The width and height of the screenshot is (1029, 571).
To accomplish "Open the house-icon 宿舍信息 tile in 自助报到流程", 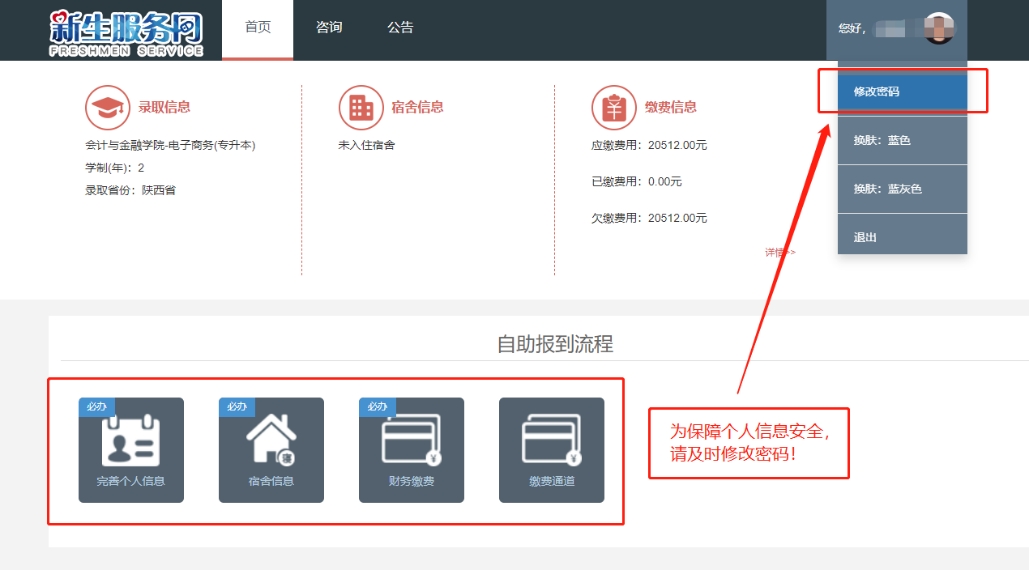I will [x=271, y=450].
